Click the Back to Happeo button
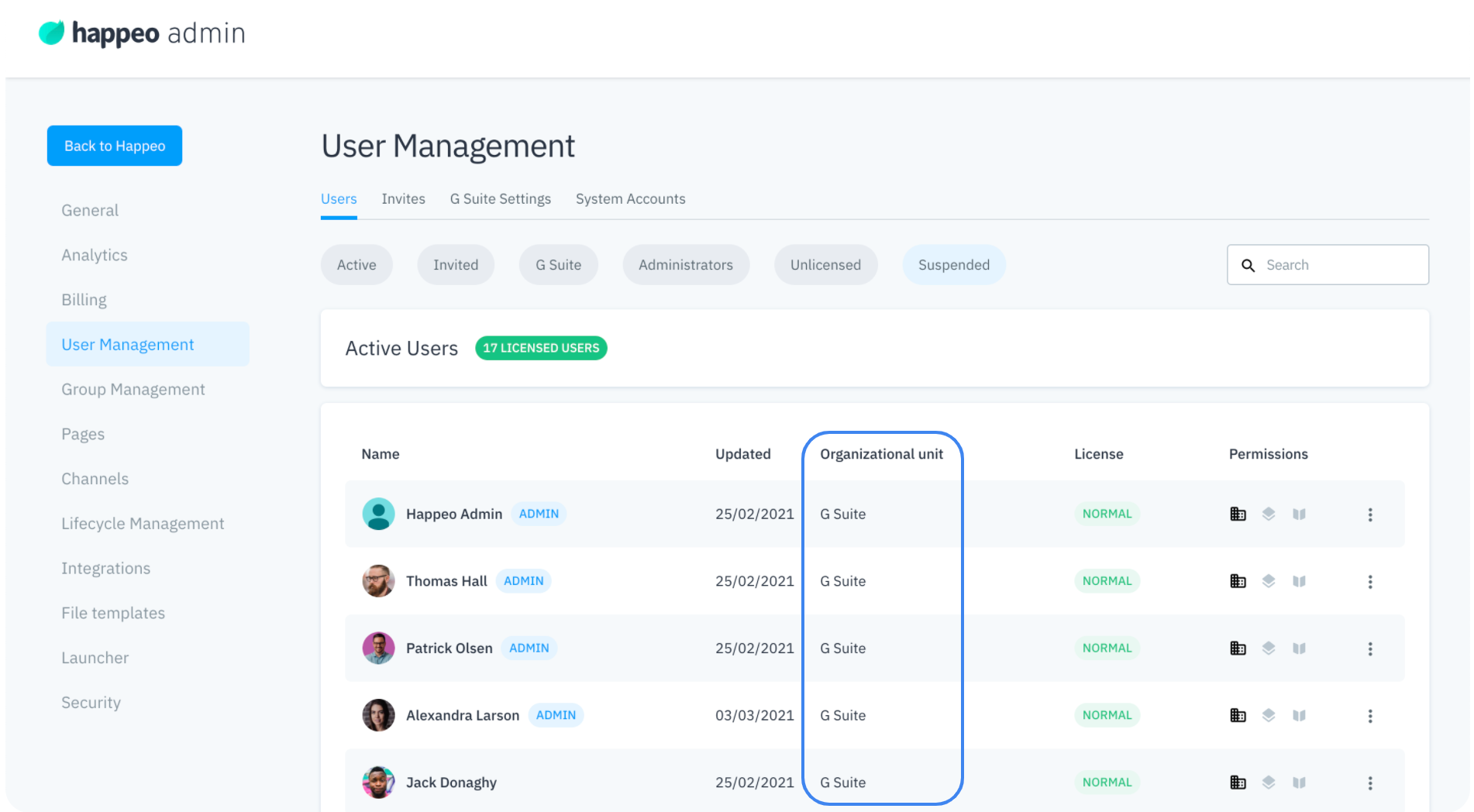The image size is (1474, 812). coord(115,146)
